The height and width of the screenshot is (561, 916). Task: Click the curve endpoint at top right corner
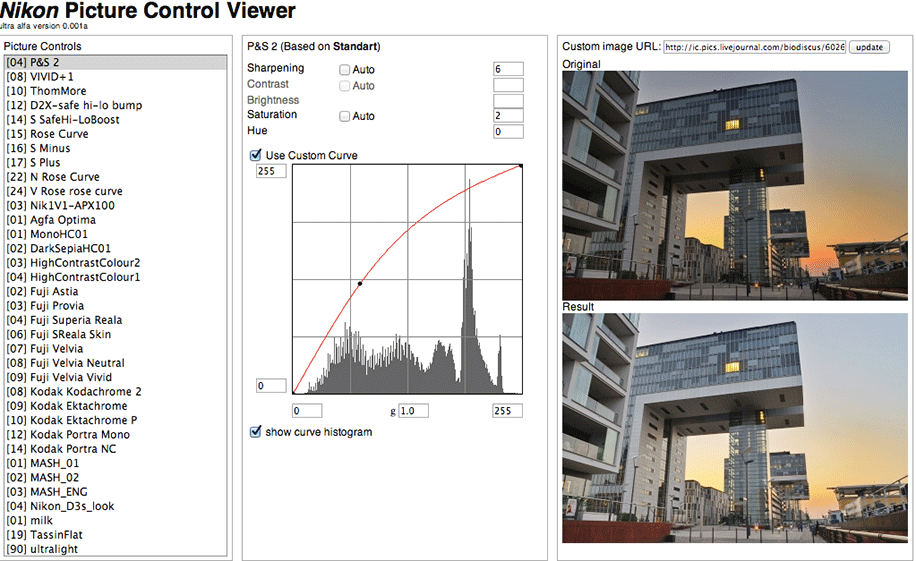[x=521, y=167]
